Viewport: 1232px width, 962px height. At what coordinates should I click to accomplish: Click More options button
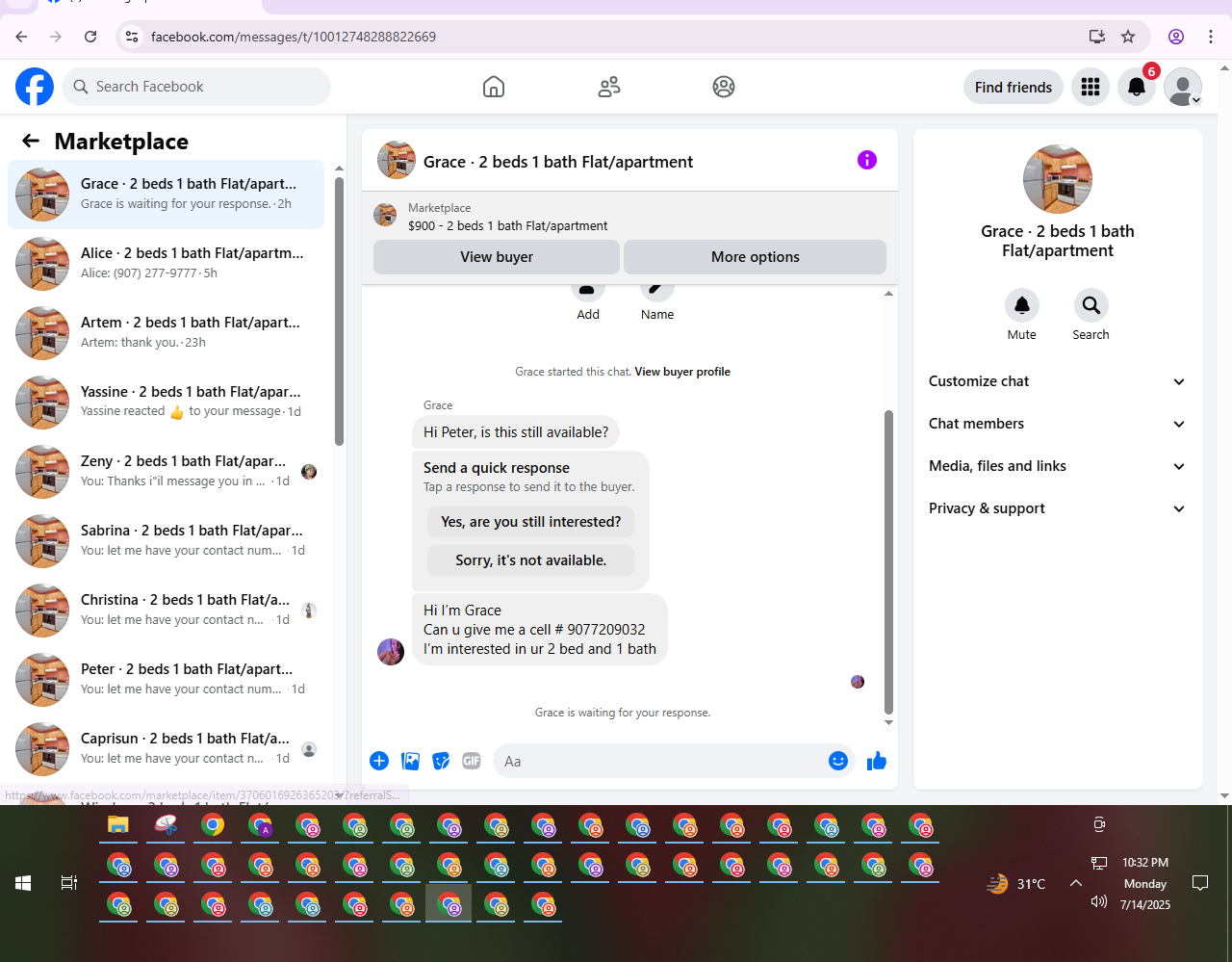pos(756,257)
